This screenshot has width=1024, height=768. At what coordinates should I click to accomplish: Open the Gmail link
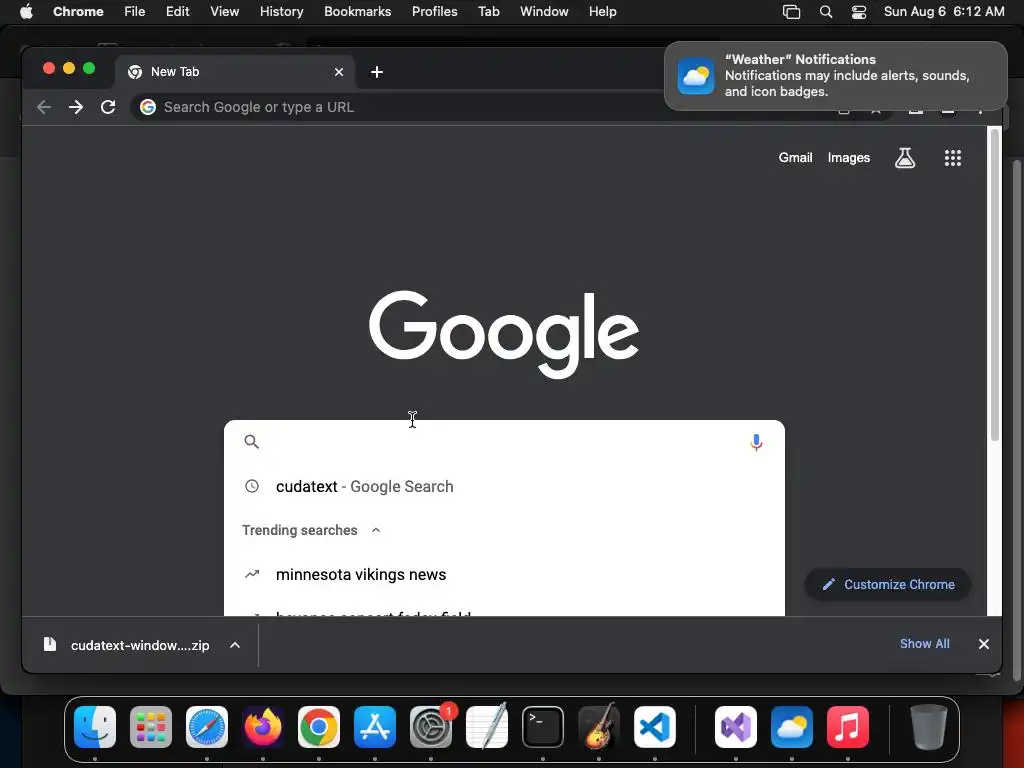795,158
